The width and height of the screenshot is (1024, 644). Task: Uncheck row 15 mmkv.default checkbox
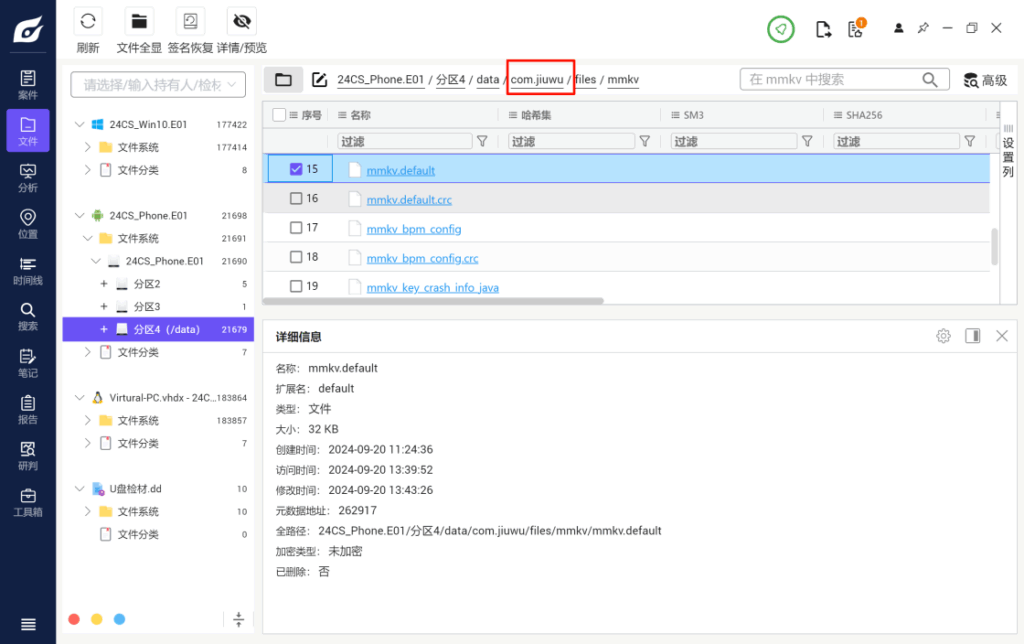pyautogui.click(x=294, y=170)
